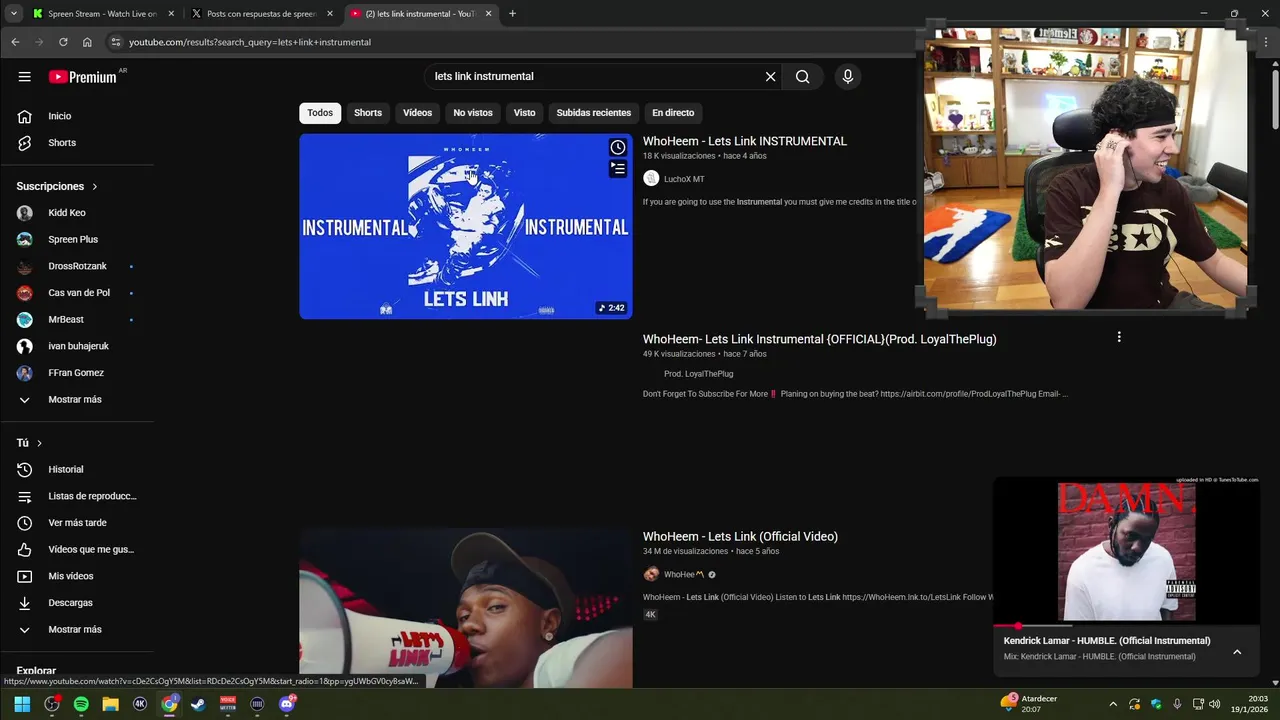Open the Tú section chevron
The image size is (1280, 720).
click(39, 443)
